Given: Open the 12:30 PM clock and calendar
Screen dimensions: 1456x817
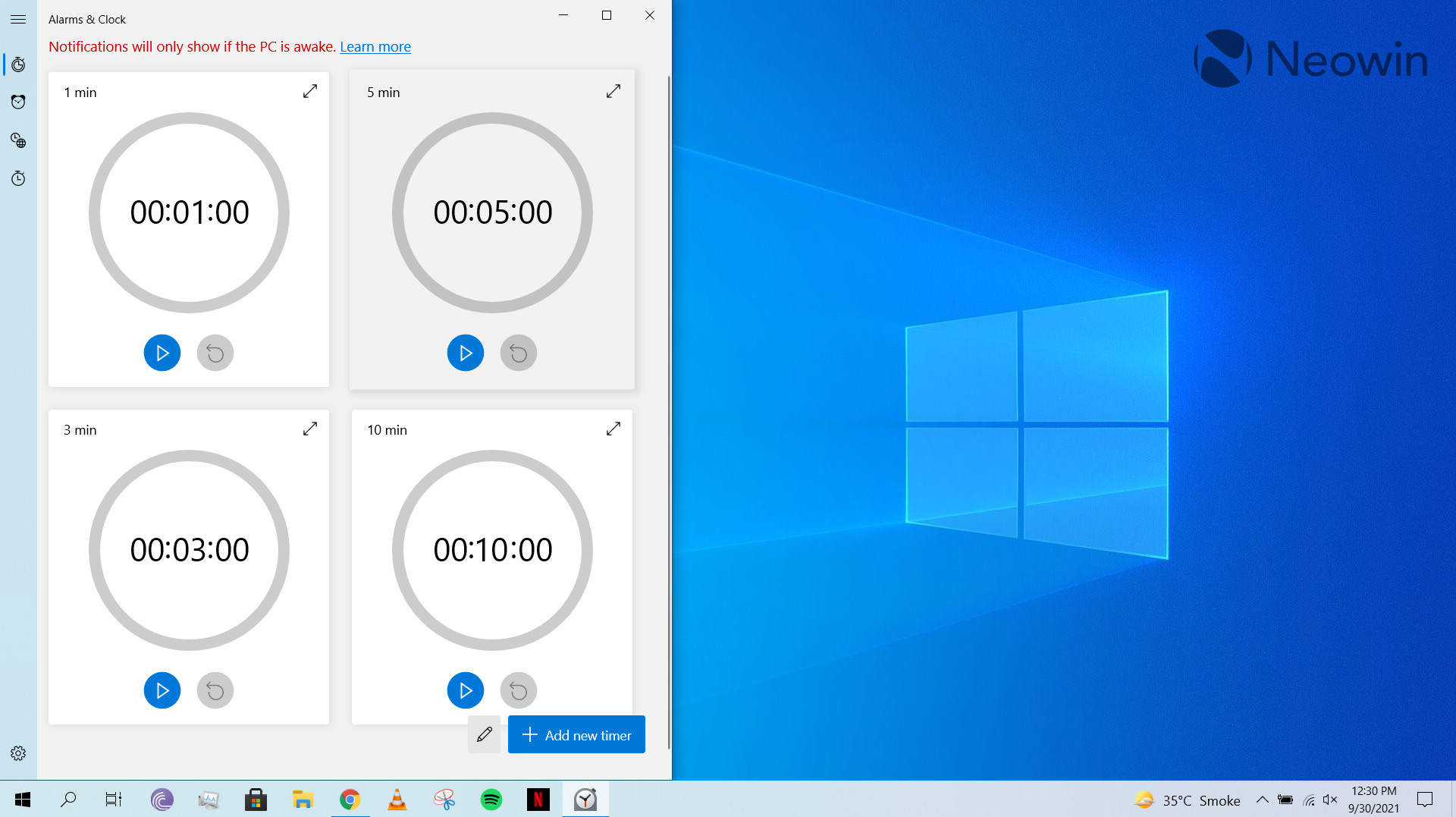Looking at the screenshot, I should click(1373, 800).
